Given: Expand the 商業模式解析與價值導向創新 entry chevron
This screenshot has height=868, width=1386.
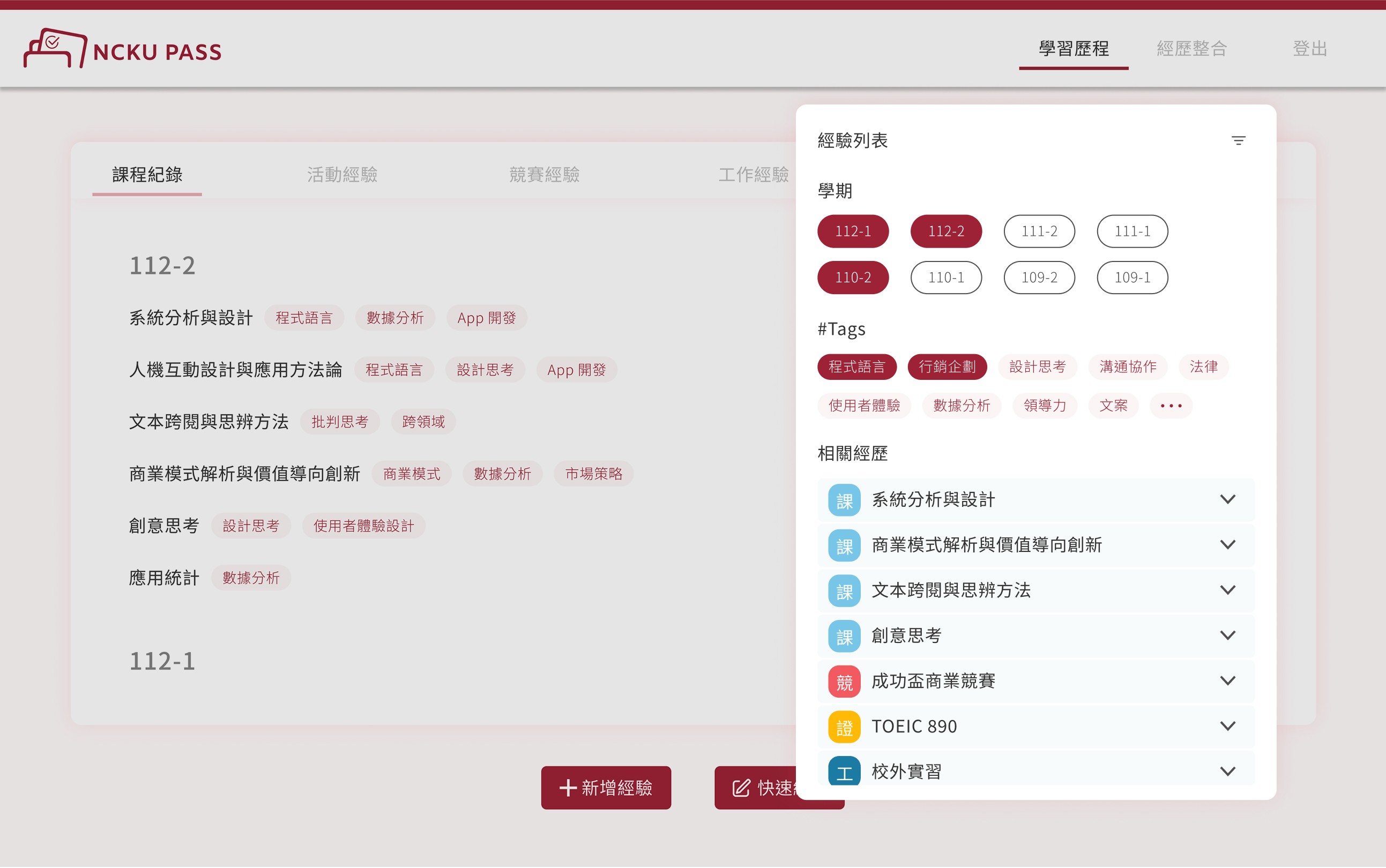Looking at the screenshot, I should tap(1227, 545).
